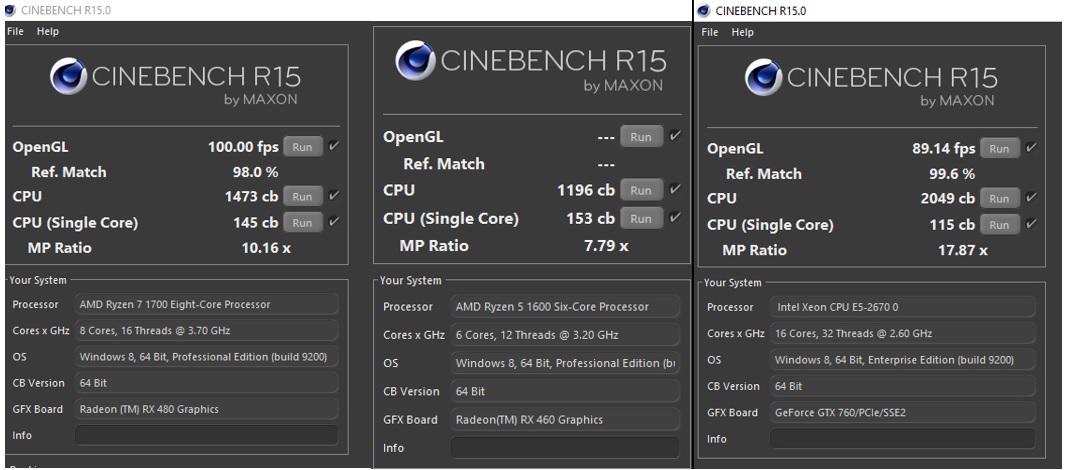The width and height of the screenshot is (1072, 470).
Task: Click the OS field in the Ryzen 7 1700 window
Action: [x=206, y=356]
